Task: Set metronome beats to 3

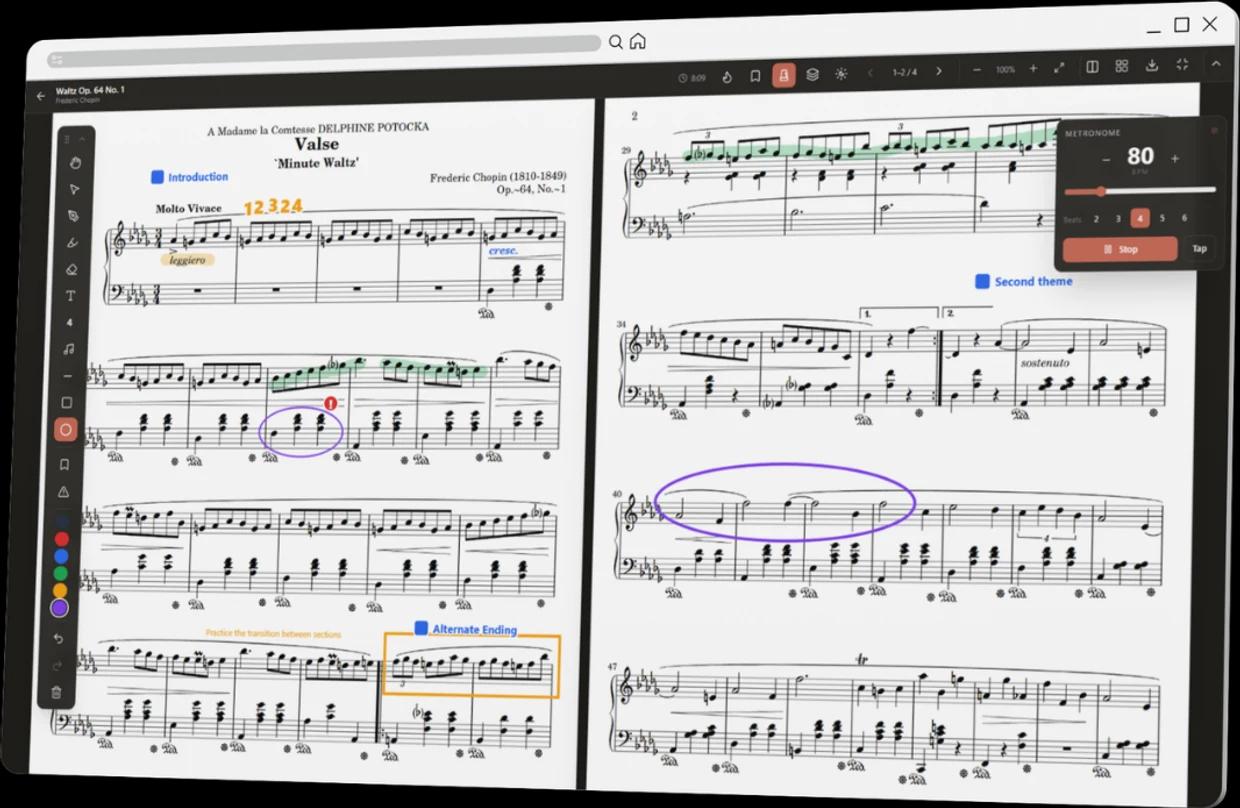Action: coord(1118,218)
